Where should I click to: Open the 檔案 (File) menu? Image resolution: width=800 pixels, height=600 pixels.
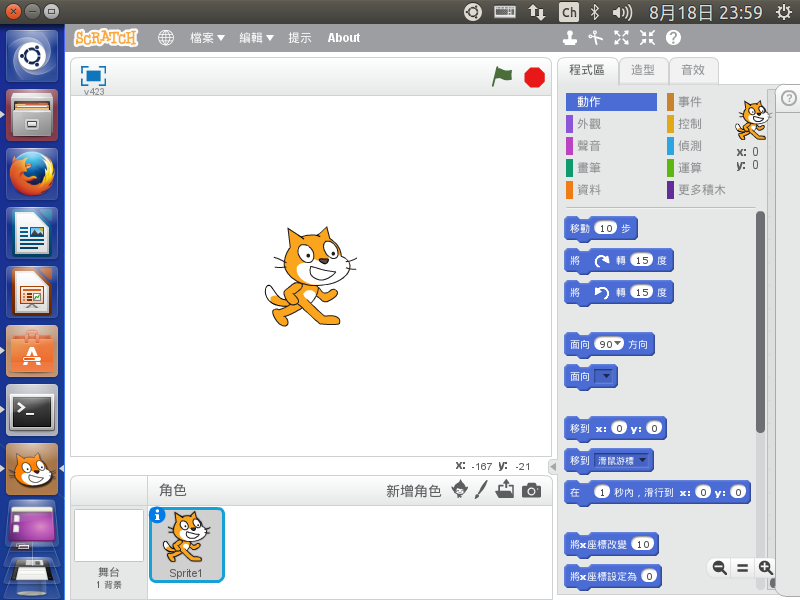tap(207, 38)
